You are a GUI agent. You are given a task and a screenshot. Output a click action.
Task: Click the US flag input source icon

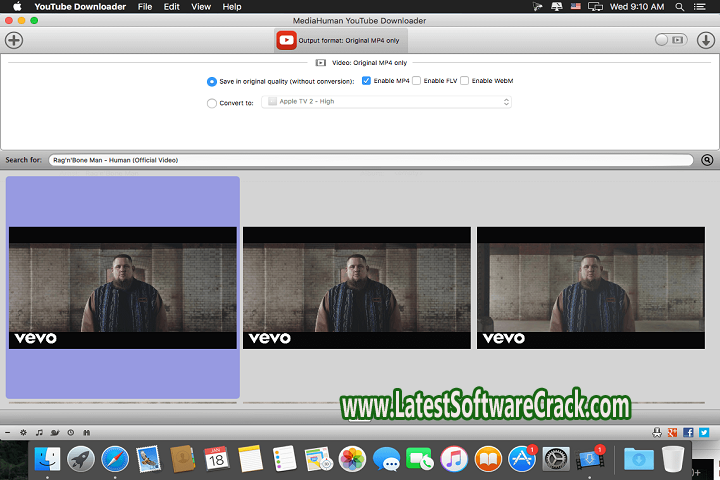click(x=575, y=6)
